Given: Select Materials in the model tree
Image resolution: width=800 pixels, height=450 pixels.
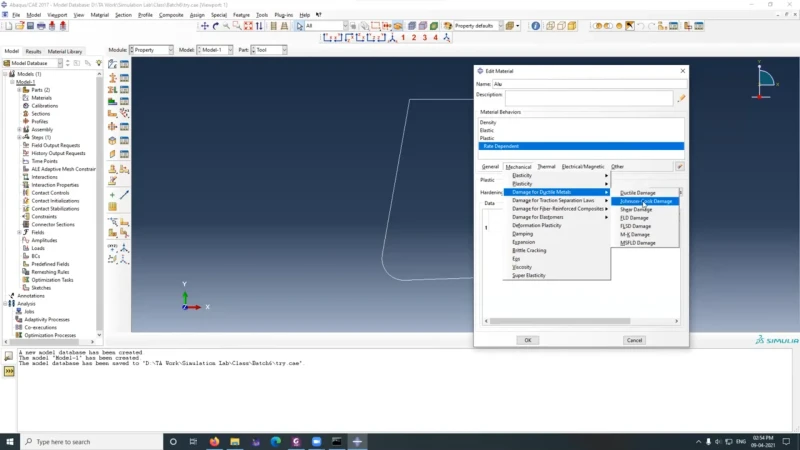Looking at the screenshot, I should coord(41,98).
